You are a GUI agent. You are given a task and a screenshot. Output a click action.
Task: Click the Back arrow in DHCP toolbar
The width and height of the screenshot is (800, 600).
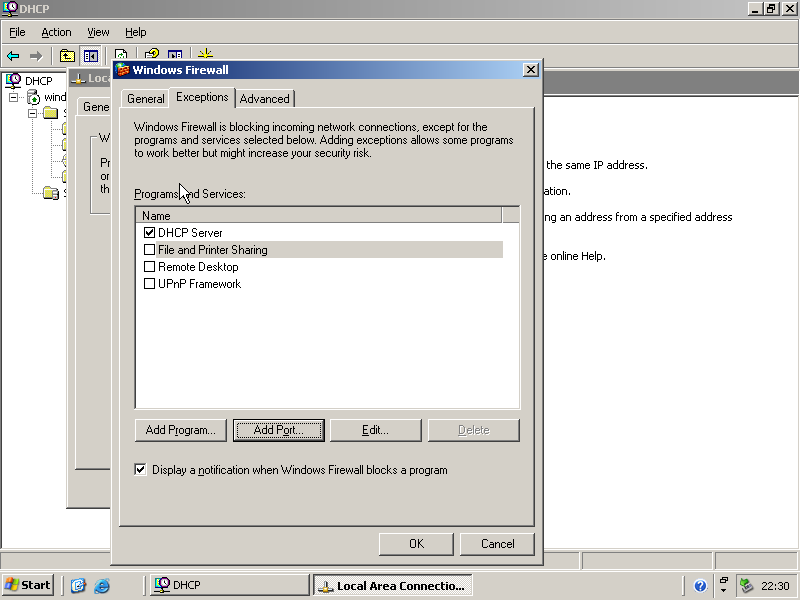[x=13, y=56]
